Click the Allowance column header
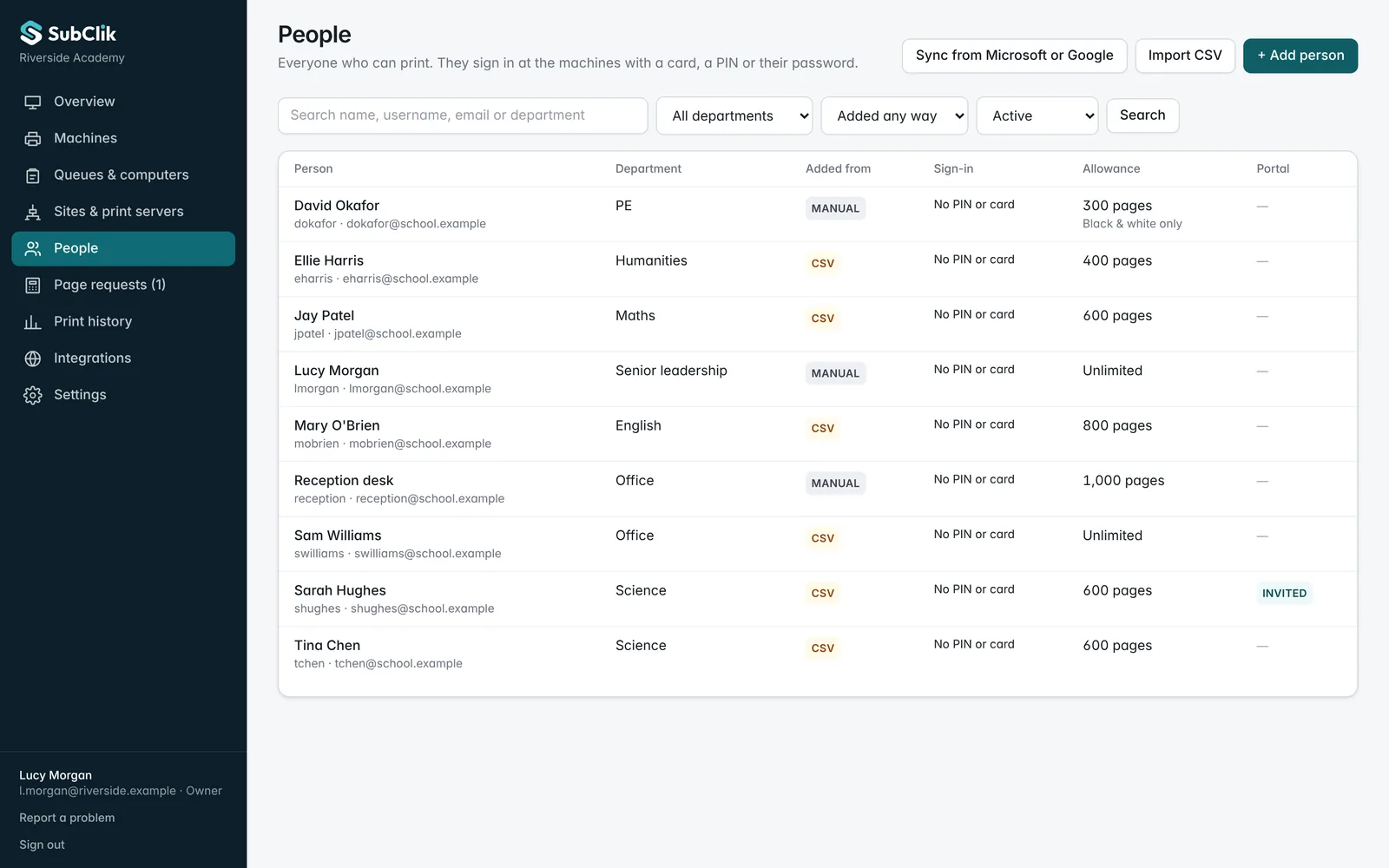1389x868 pixels. tap(1111, 168)
